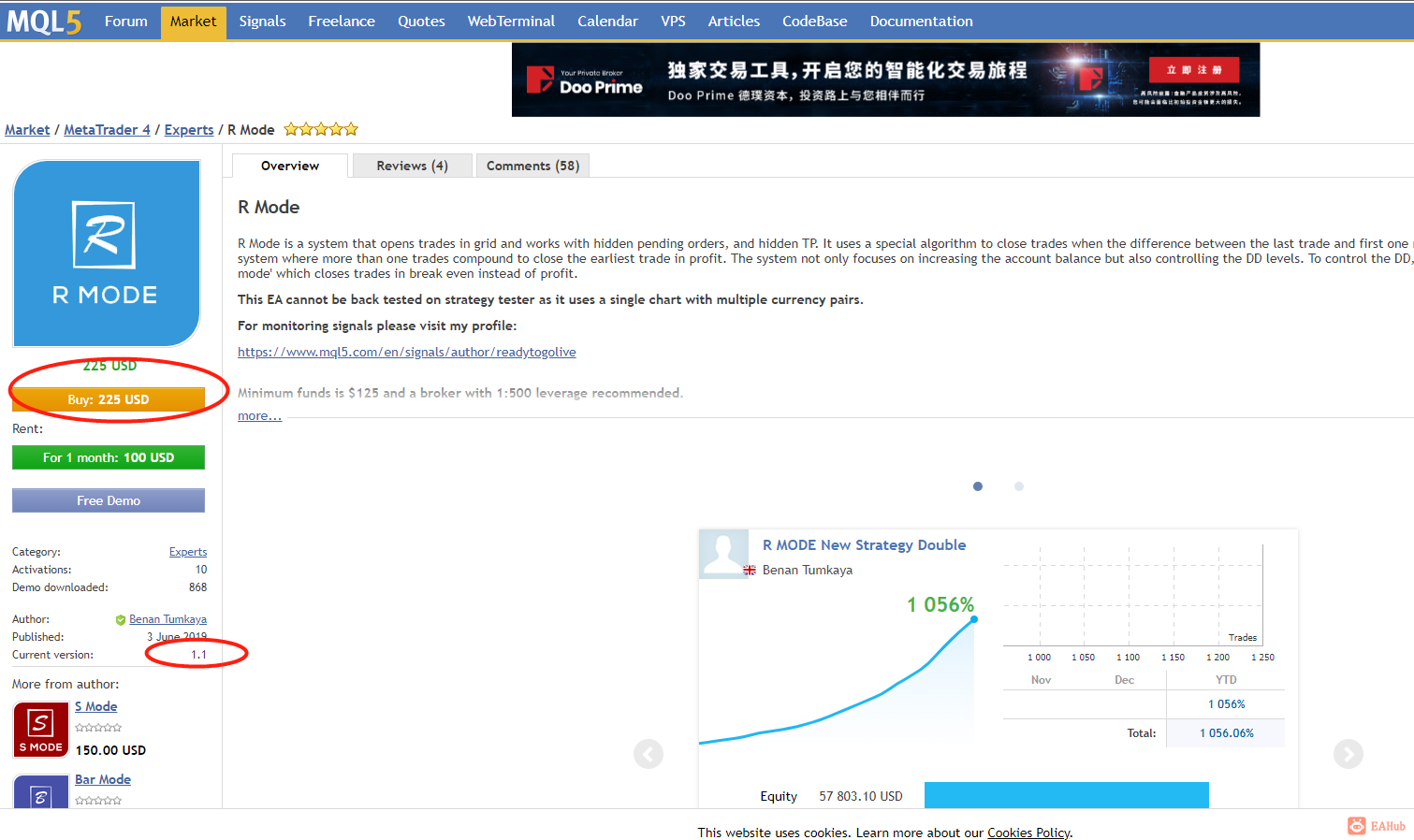Open the CodeBase section

815,22
